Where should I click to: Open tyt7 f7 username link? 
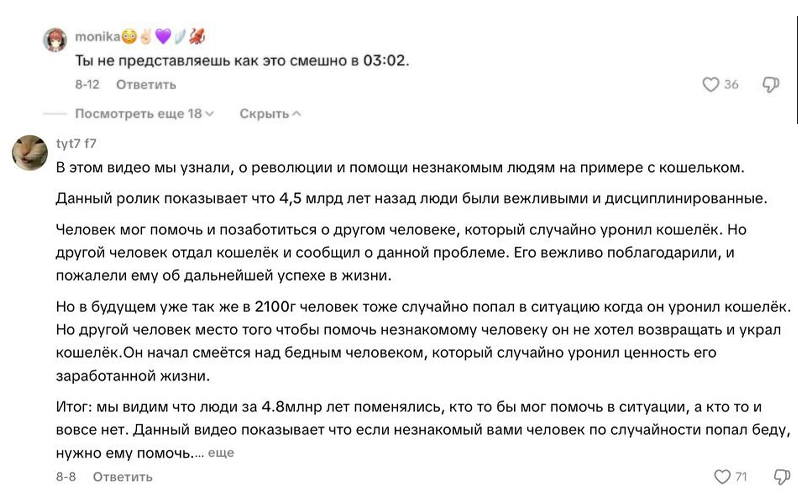[76, 143]
